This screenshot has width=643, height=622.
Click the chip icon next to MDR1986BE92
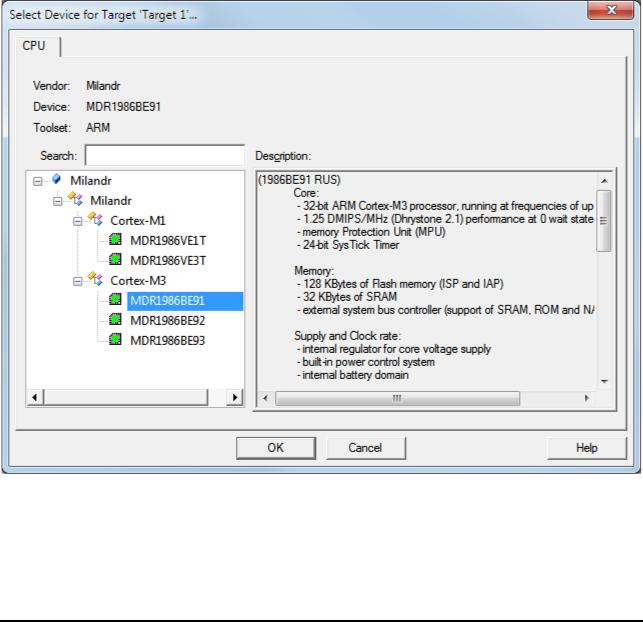pyautogui.click(x=115, y=320)
